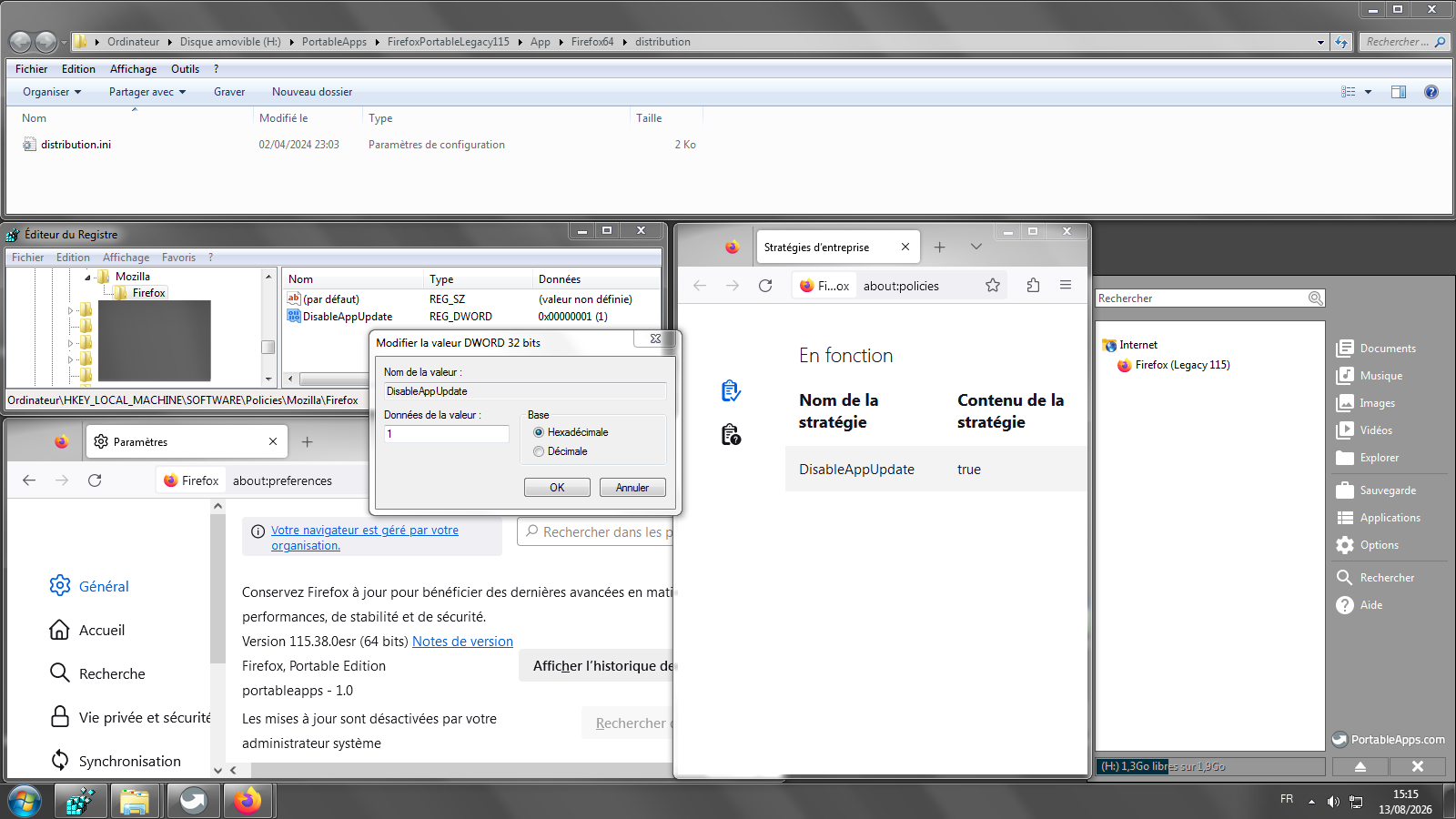Open the Affichage menu in Explorer
Screen dimensions: 1456x819
[x=133, y=69]
